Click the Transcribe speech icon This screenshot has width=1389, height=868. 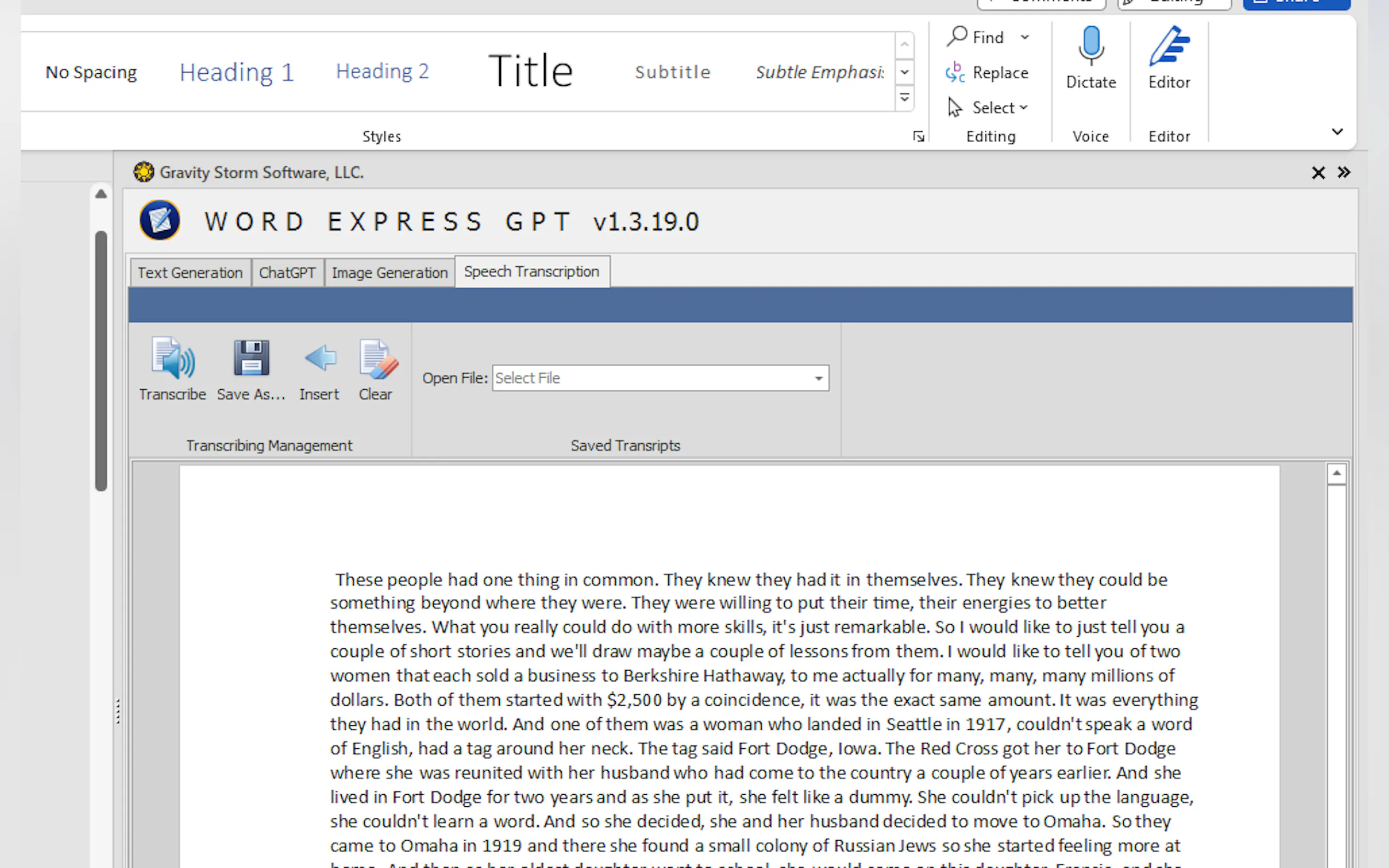click(173, 358)
